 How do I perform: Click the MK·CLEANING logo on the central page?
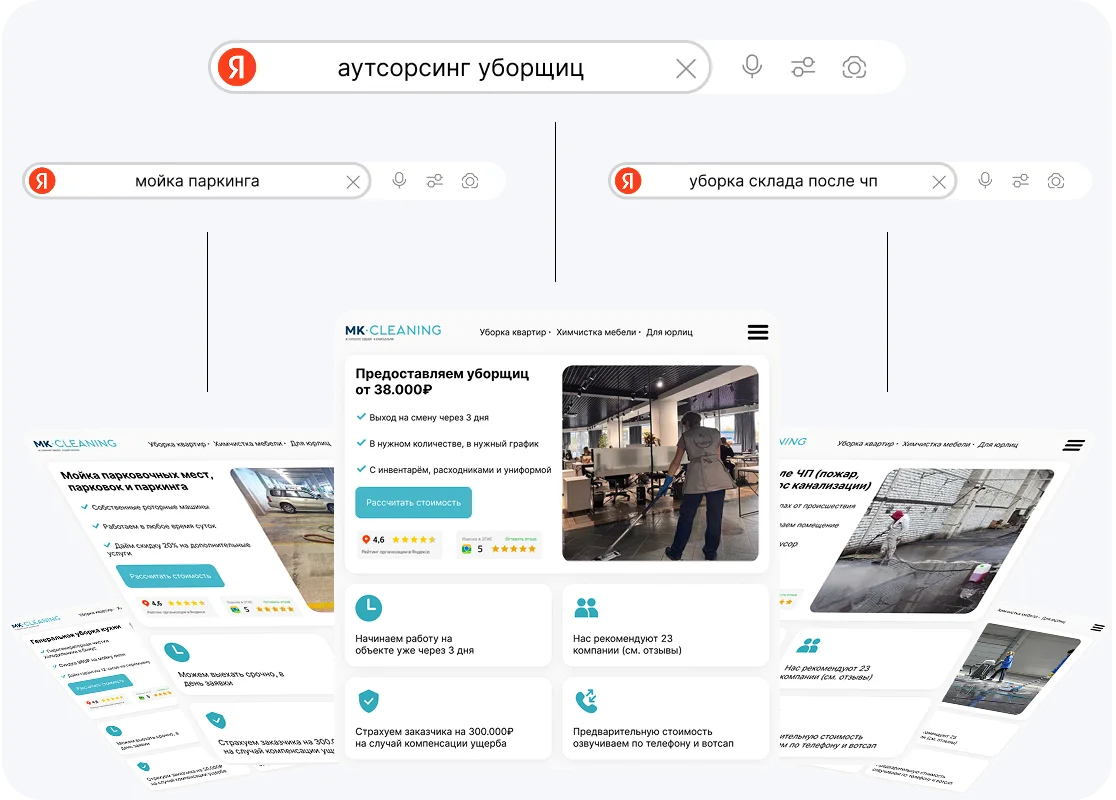coord(393,332)
